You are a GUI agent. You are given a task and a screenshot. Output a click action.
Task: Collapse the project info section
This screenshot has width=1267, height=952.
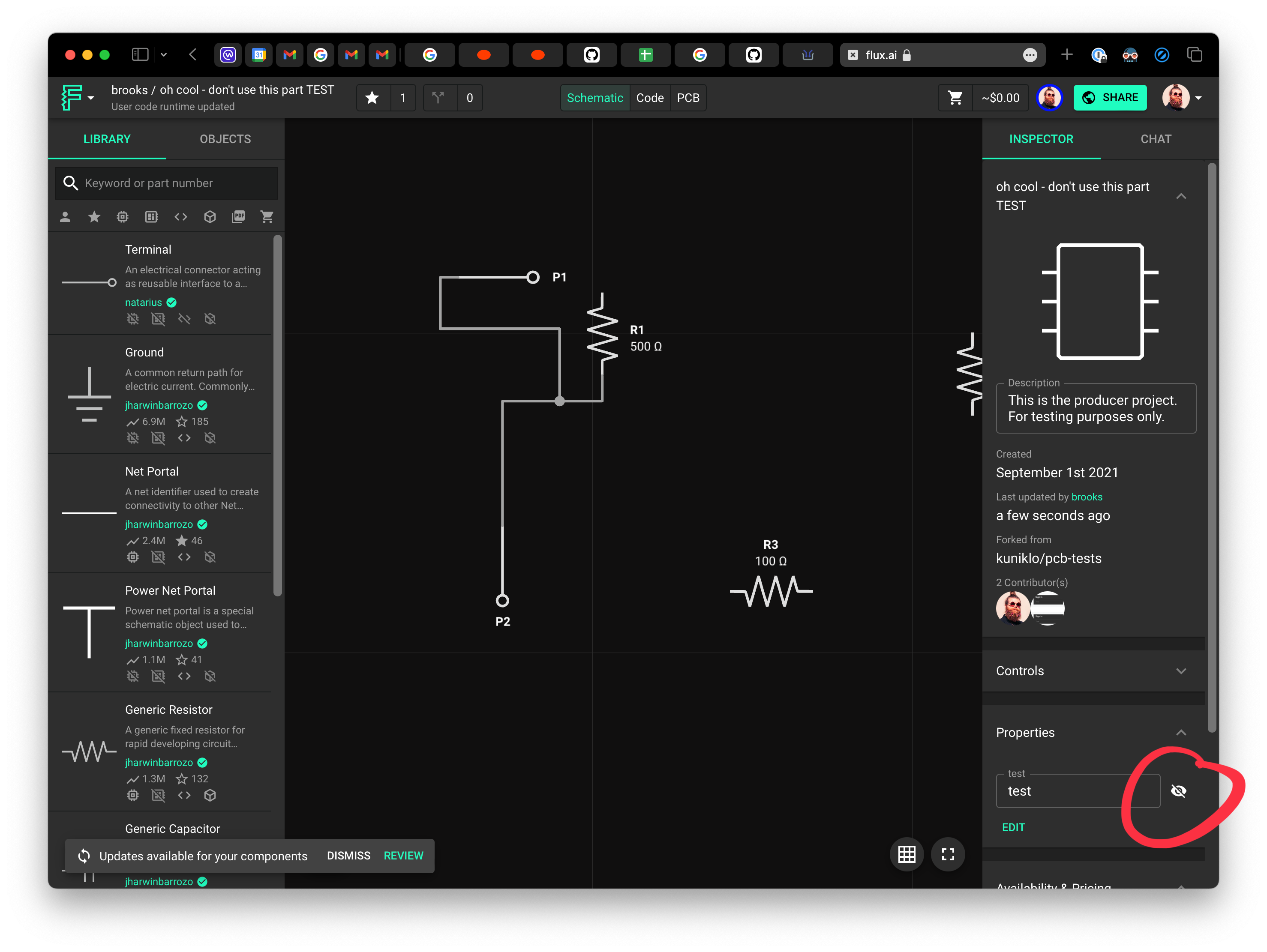pos(1181,196)
